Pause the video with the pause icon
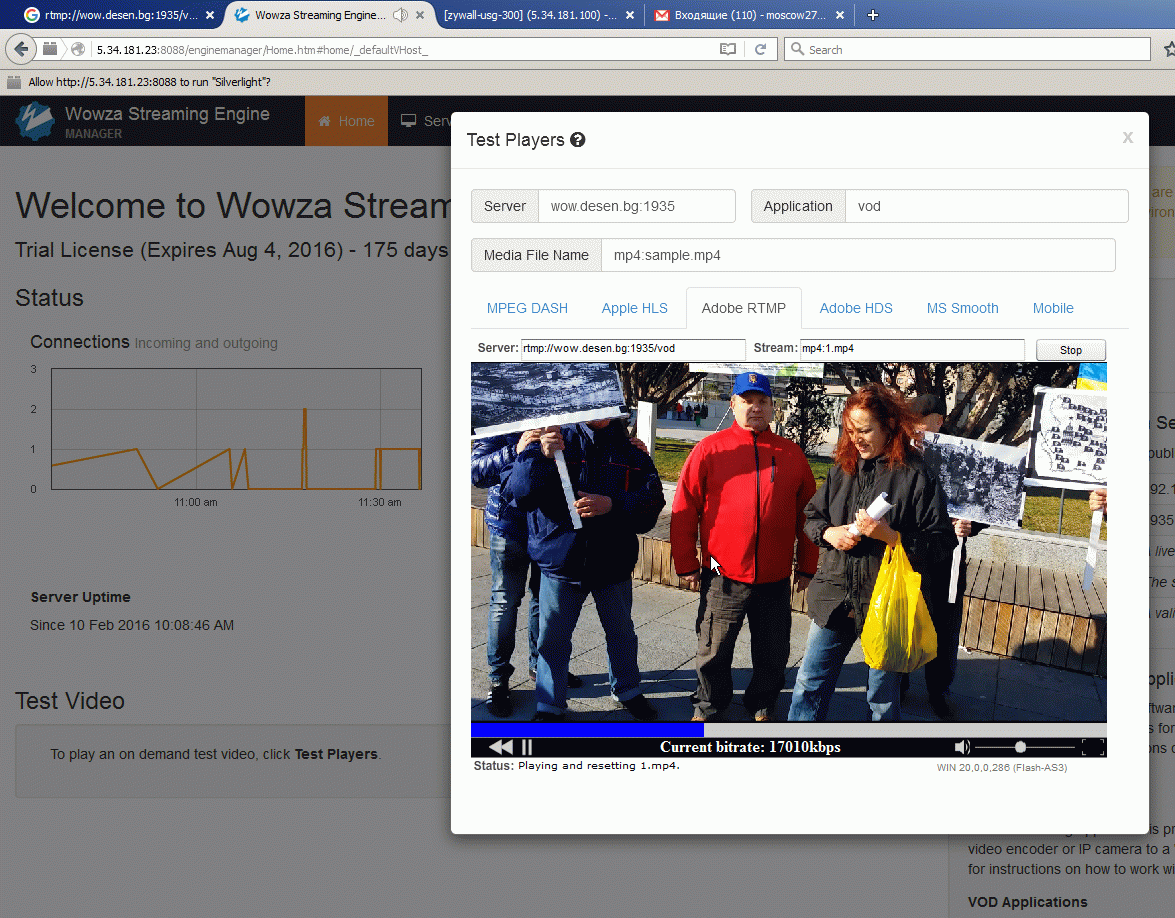 click(x=527, y=747)
